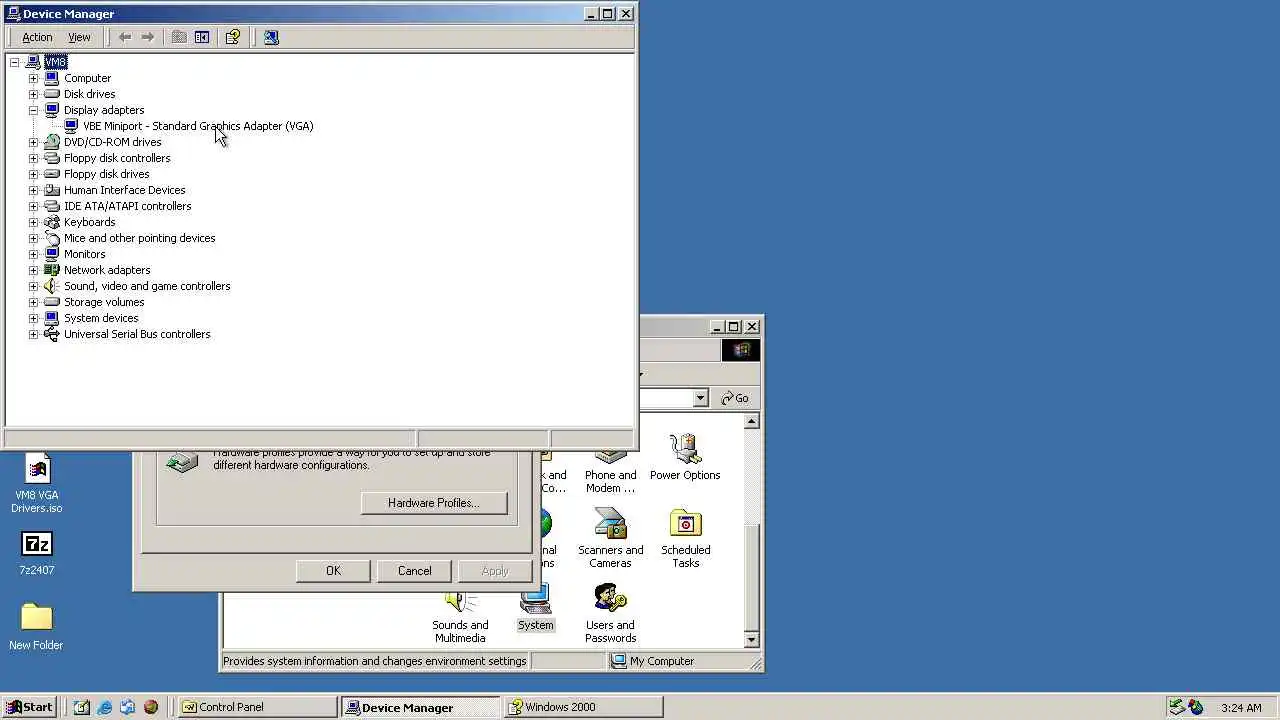
Task: Click the Forward arrow in Device Manager toolbar
Action: pyautogui.click(x=148, y=37)
